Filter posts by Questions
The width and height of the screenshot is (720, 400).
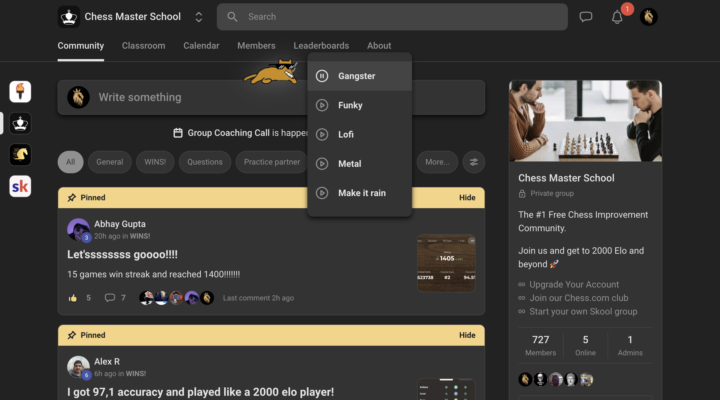(205, 162)
